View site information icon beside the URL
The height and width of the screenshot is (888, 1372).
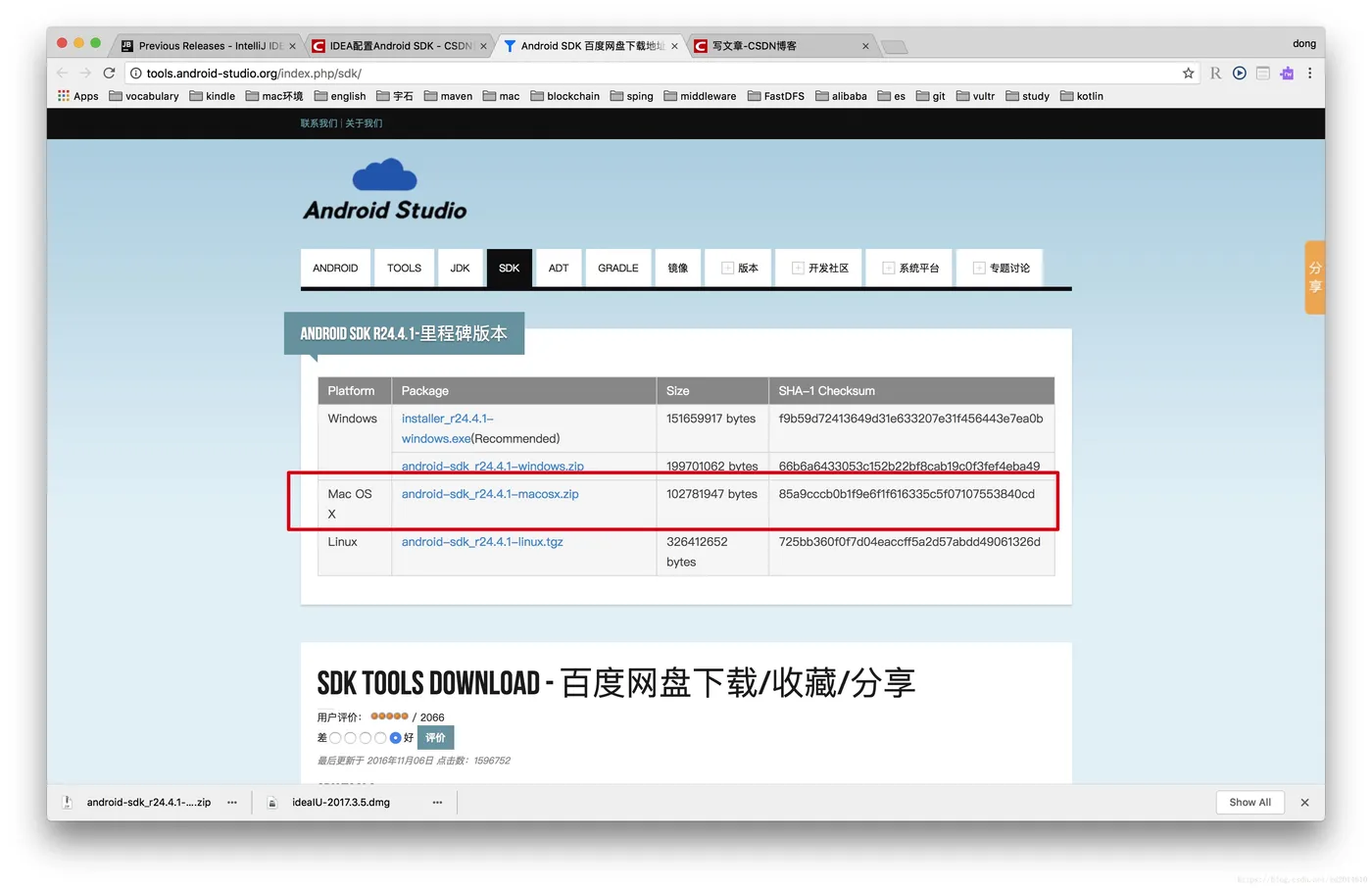pos(136,74)
